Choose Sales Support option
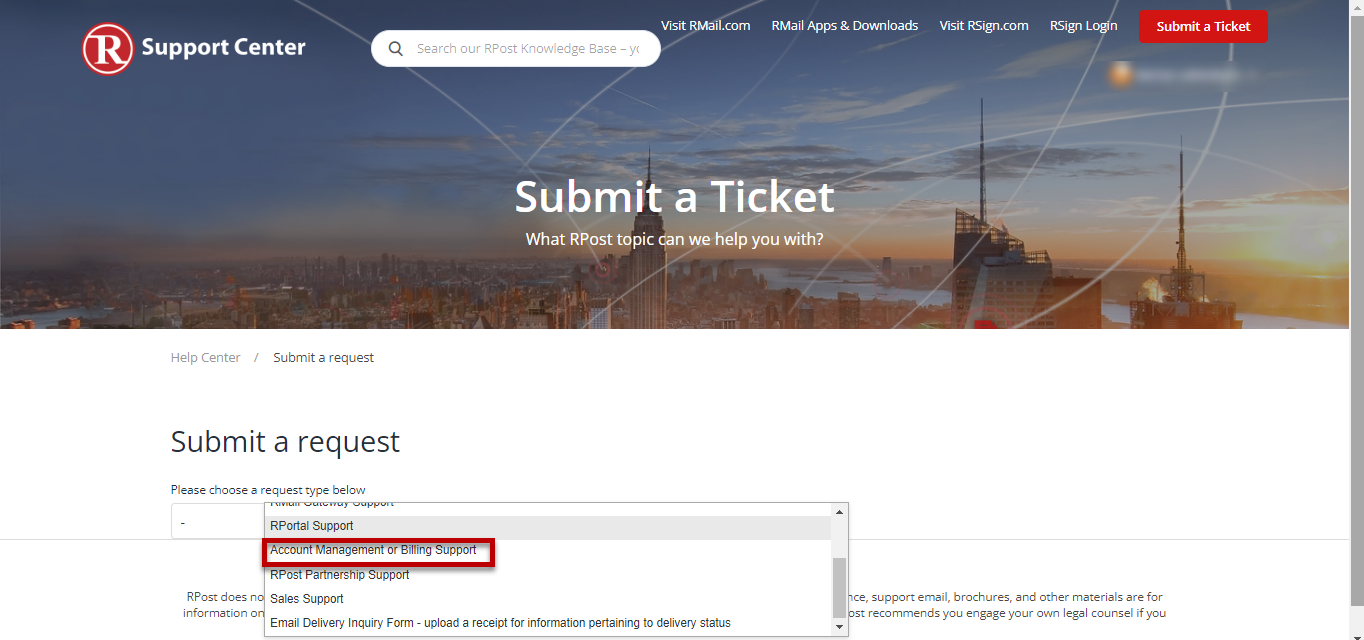Image resolution: width=1364 pixels, height=640 pixels. 548,599
